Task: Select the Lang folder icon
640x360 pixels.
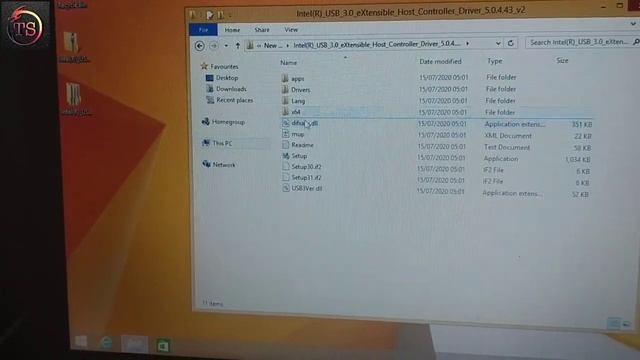Action: pos(285,100)
